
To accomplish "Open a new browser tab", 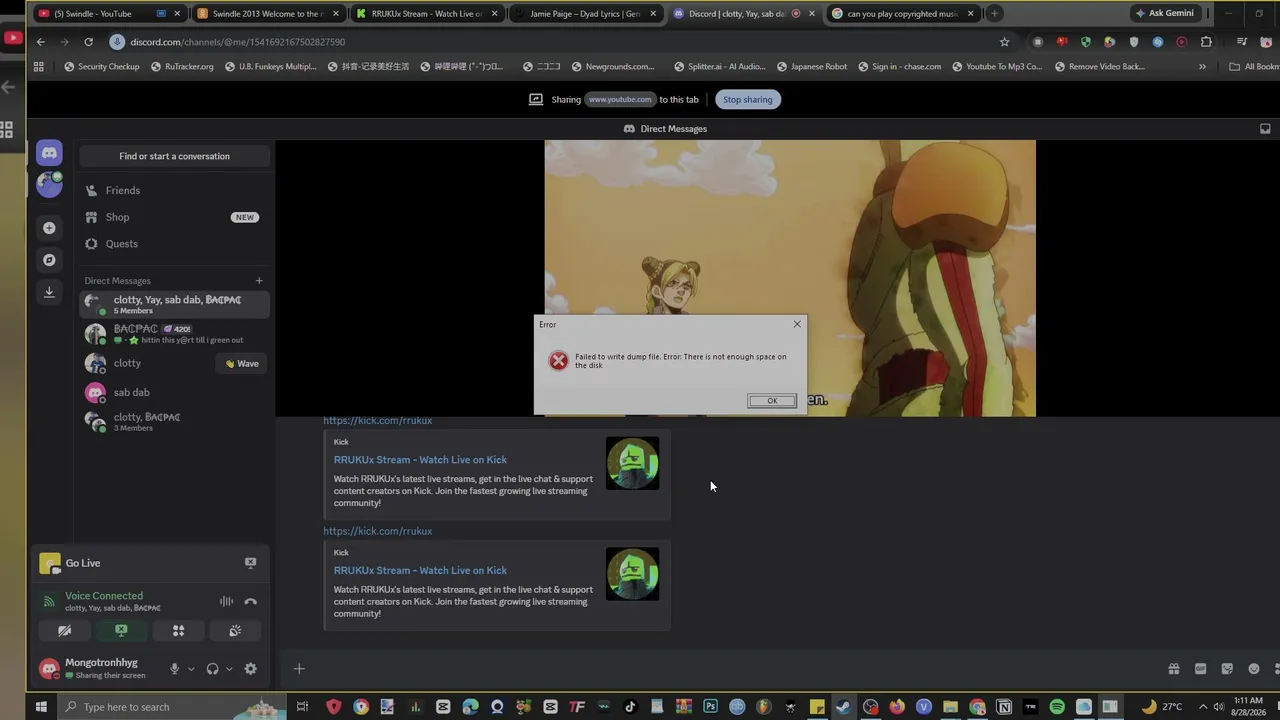I will tap(995, 14).
